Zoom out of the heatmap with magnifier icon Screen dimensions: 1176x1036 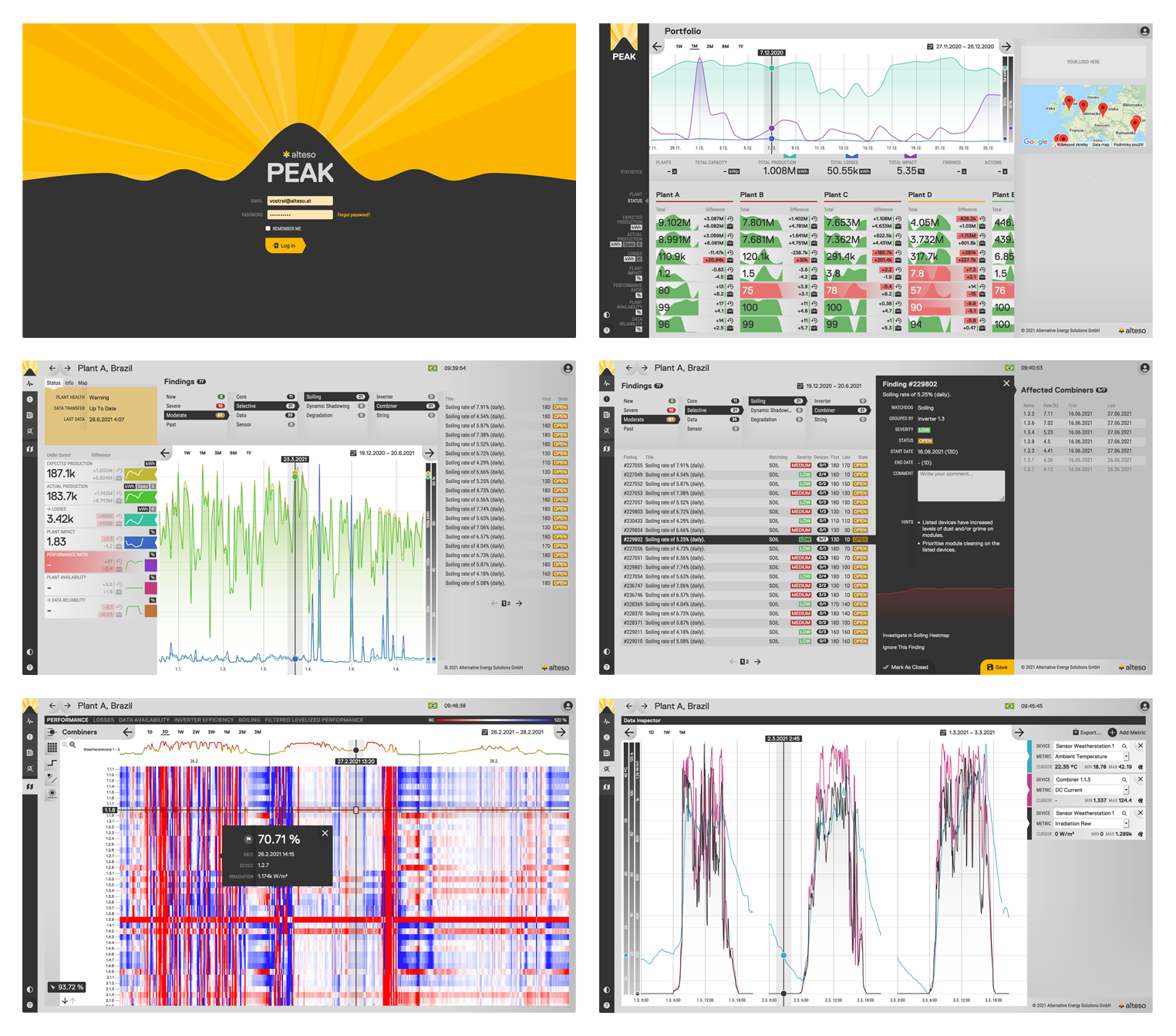click(72, 745)
